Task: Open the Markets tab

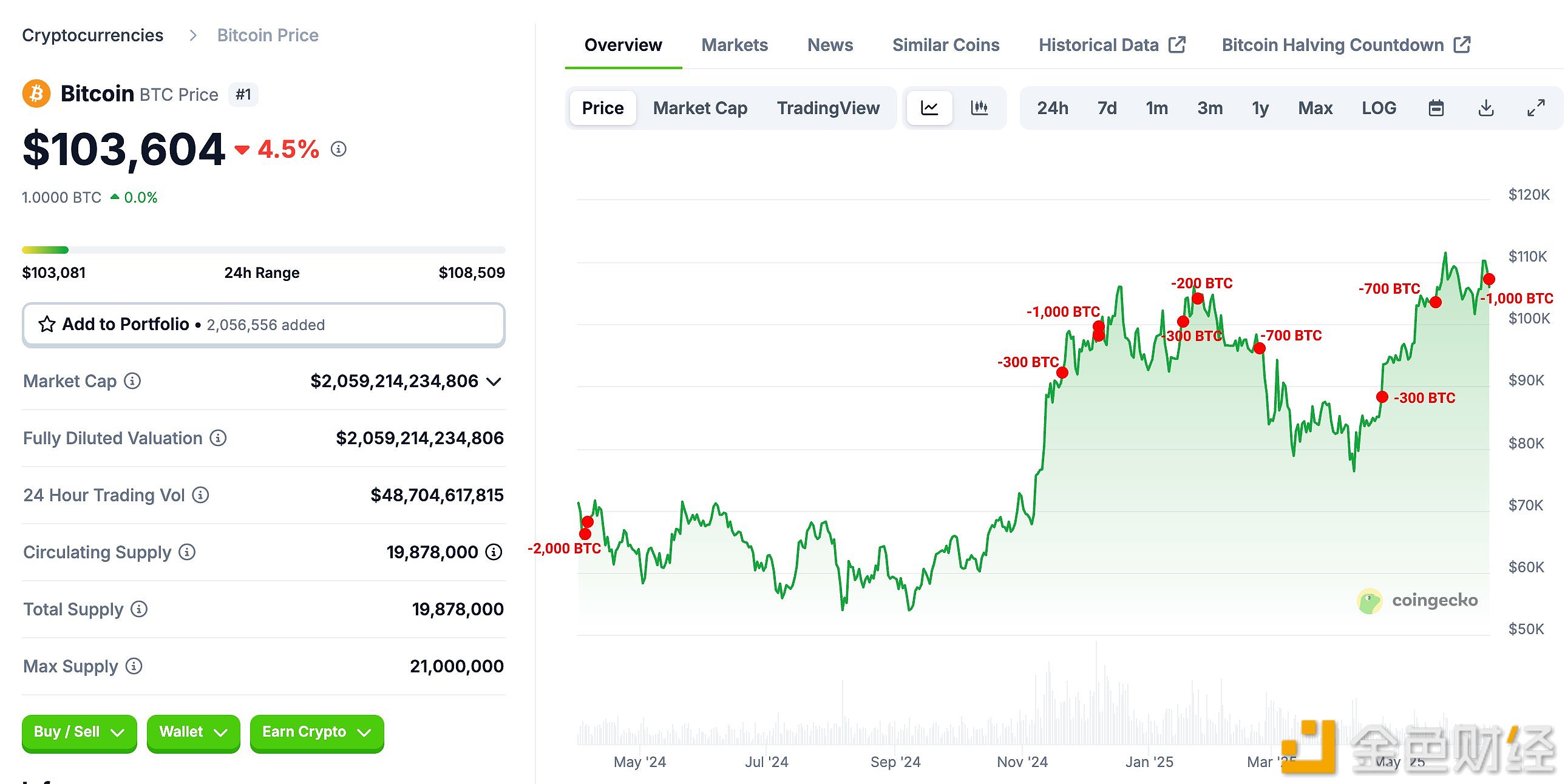Action: (x=734, y=45)
